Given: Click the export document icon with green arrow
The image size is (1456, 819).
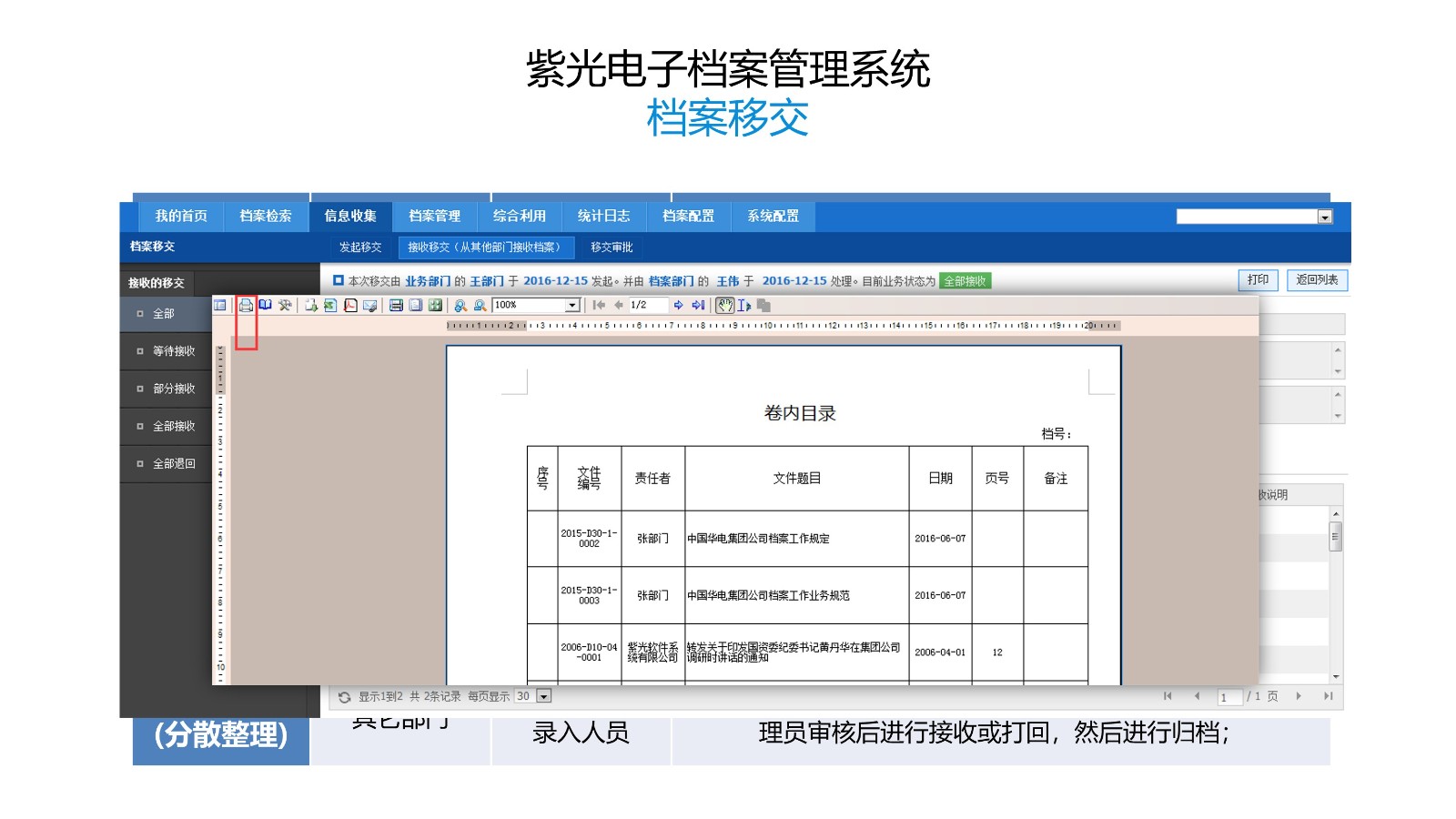Looking at the screenshot, I should point(311,306).
